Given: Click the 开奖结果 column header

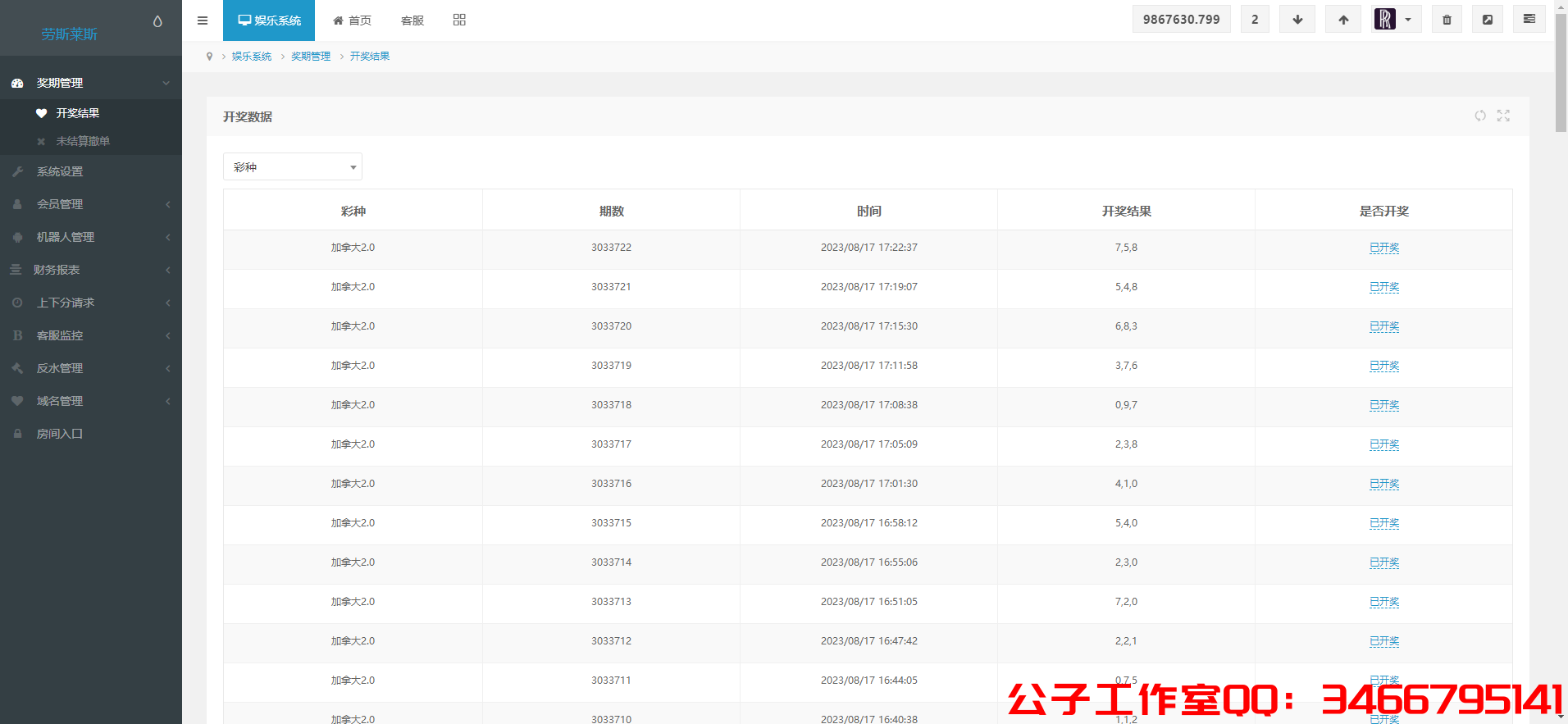Looking at the screenshot, I should tap(1127, 211).
